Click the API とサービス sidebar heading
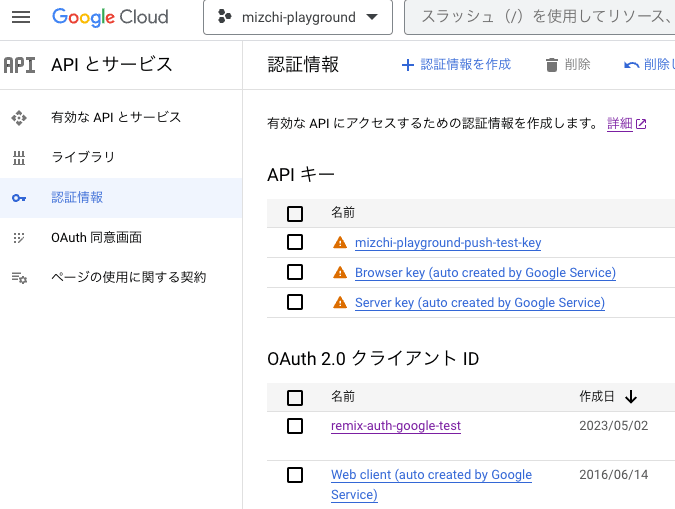 (112, 65)
